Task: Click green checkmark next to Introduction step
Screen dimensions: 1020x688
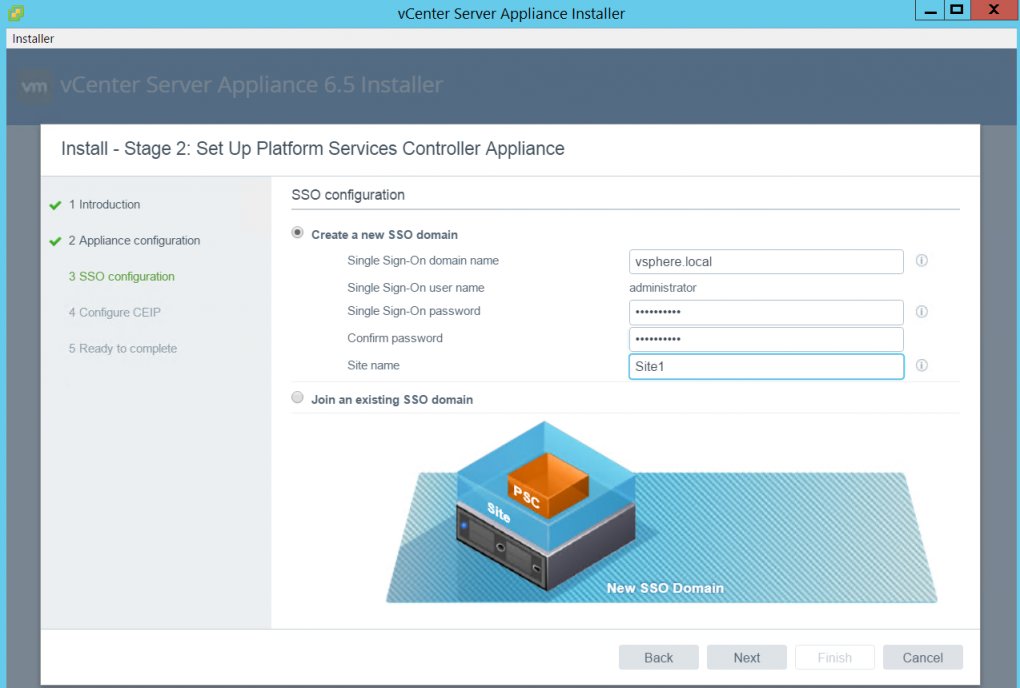Action: (55, 205)
